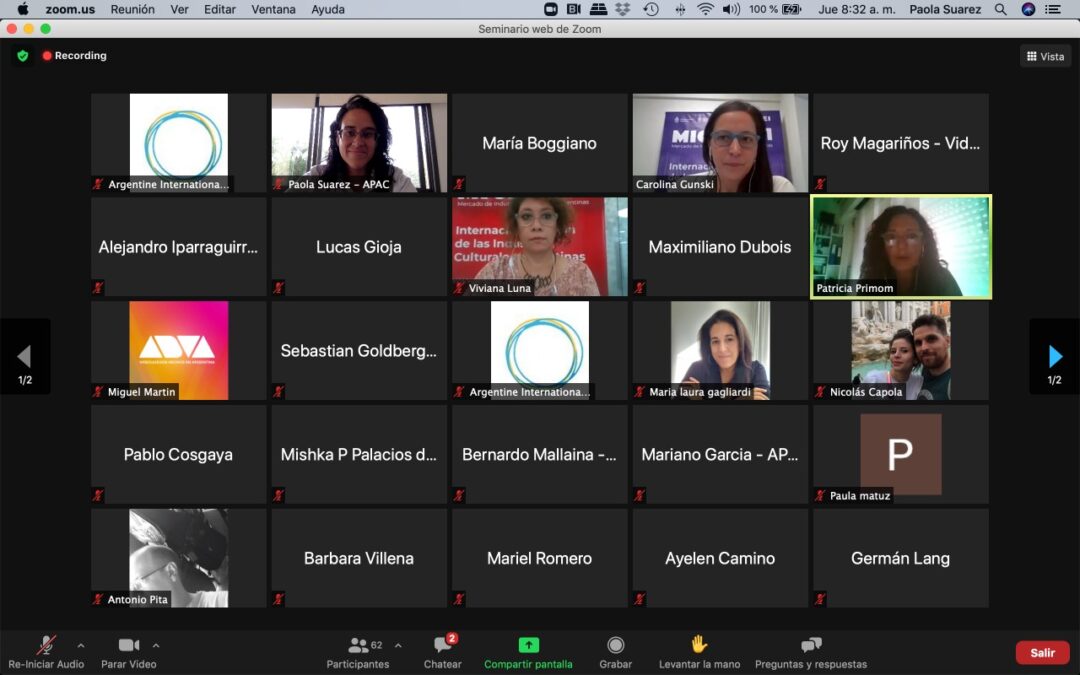1080x675 pixels.
Task: Select Alejandro Iparraguirre participant tile
Action: click(178, 247)
